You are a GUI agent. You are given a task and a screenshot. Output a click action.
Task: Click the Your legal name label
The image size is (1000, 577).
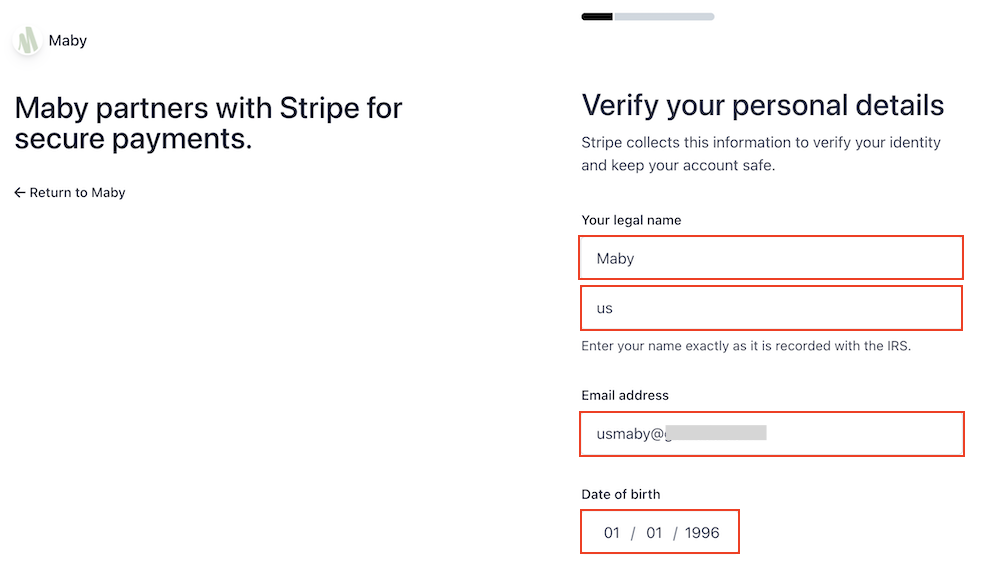coord(631,220)
